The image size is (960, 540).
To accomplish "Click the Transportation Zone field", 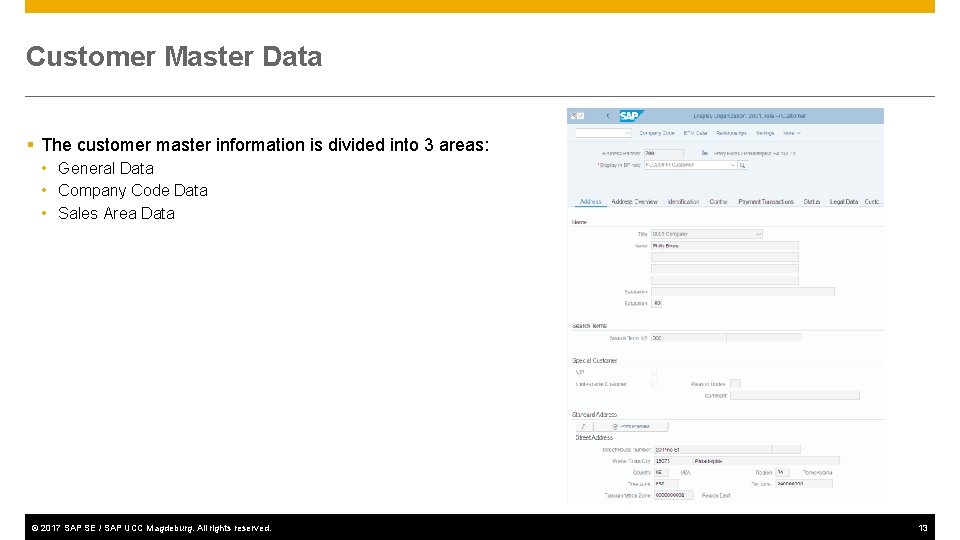I will tap(673, 495).
